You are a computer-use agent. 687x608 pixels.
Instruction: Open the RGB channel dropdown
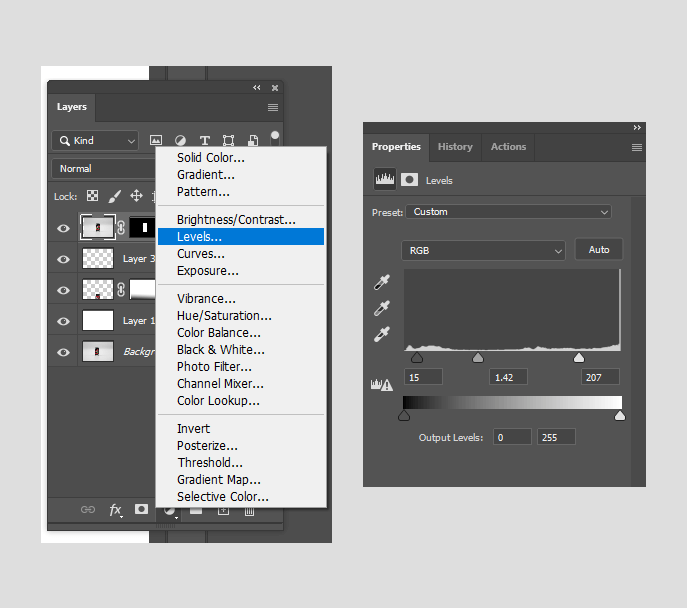483,251
